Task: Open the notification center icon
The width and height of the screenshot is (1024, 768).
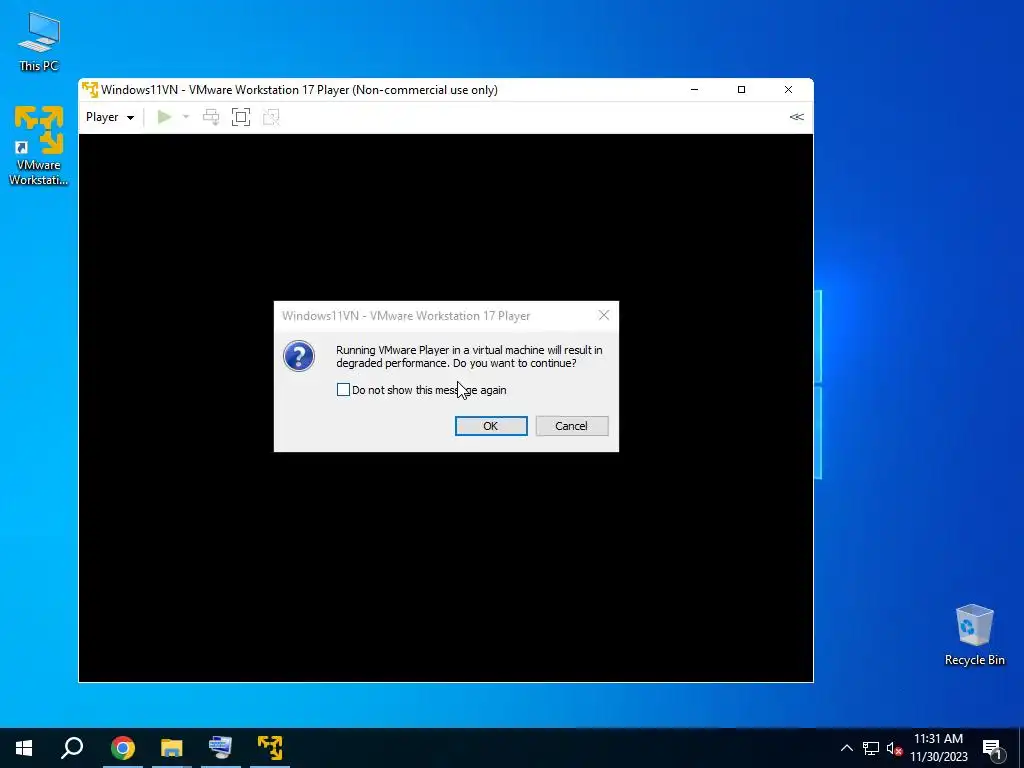Action: [x=992, y=749]
